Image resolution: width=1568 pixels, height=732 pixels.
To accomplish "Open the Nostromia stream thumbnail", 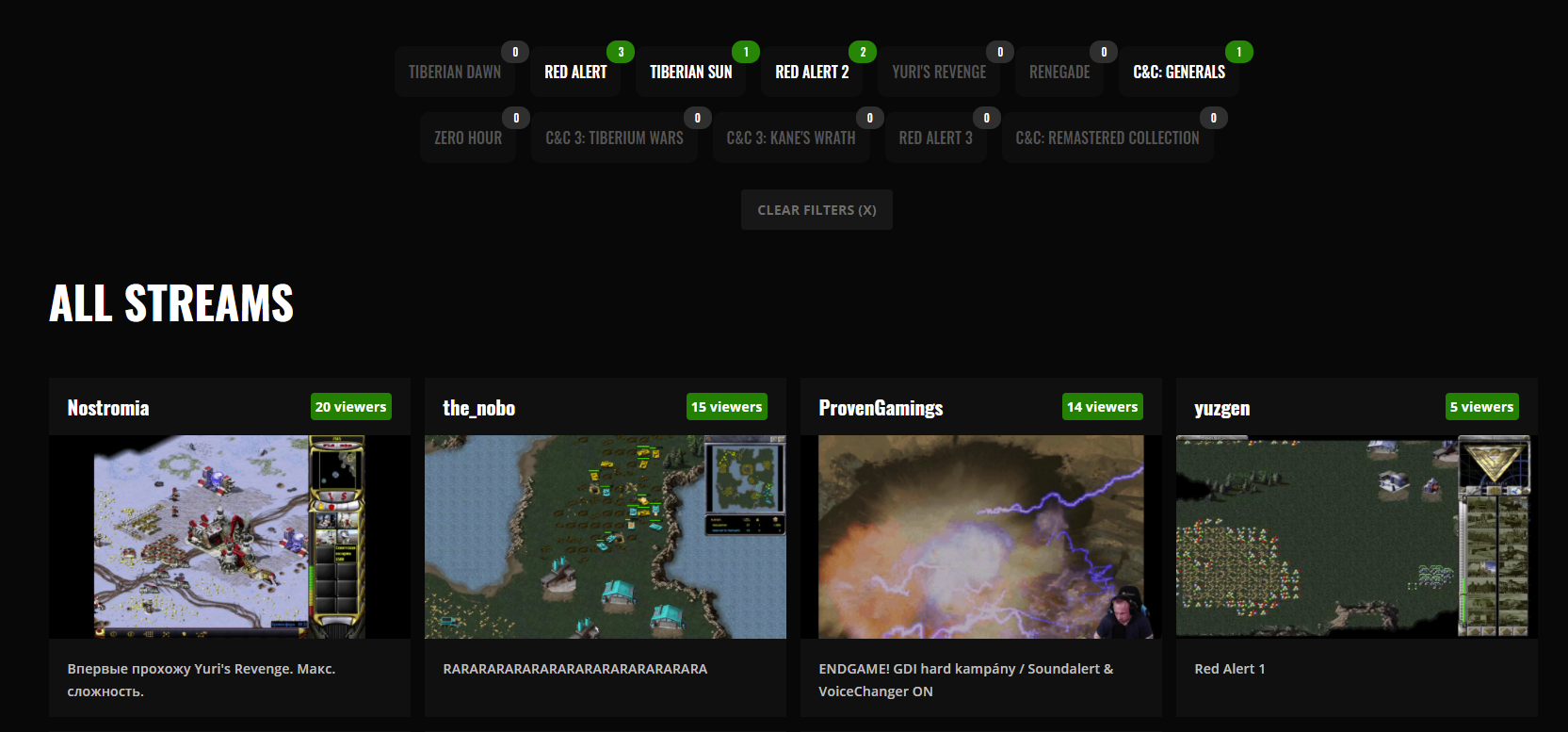I will pos(230,537).
